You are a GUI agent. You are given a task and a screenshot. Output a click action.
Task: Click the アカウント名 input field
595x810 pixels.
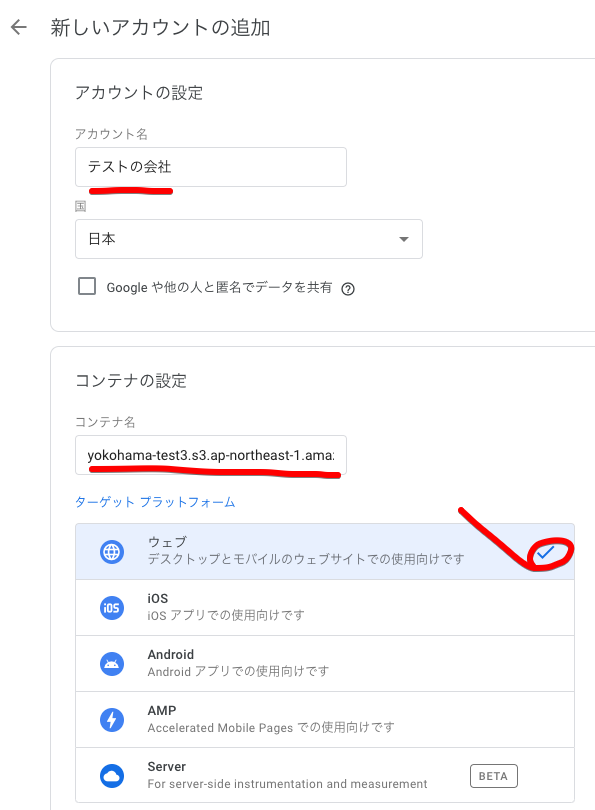click(210, 166)
